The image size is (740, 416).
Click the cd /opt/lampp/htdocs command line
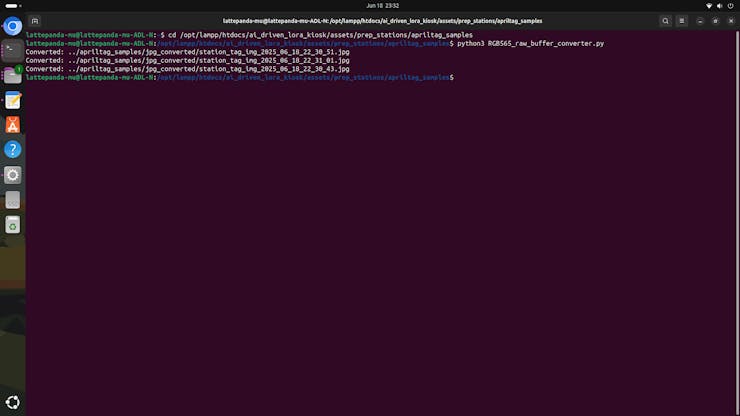(320, 35)
